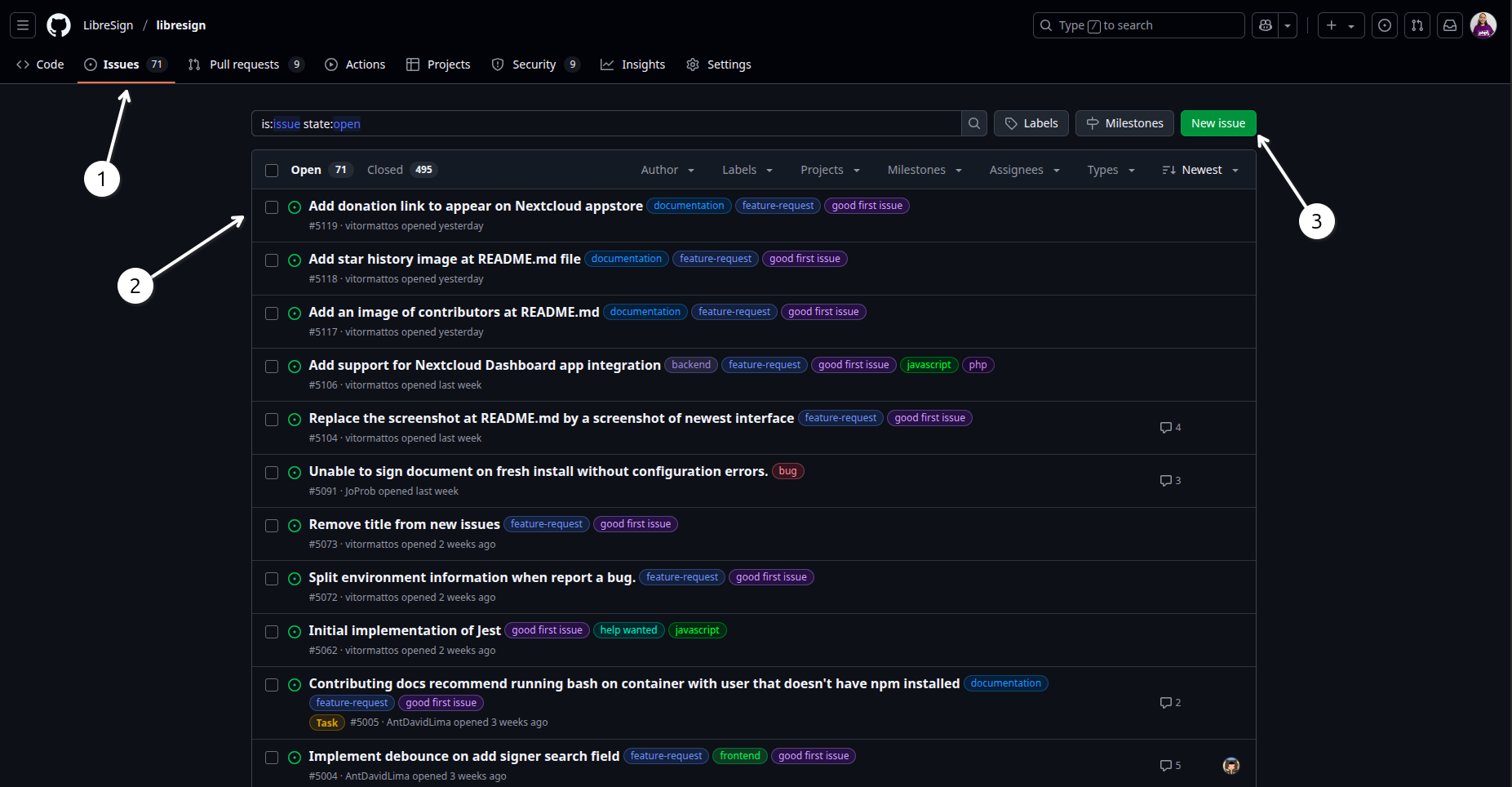Show the 71 Open issues

(x=321, y=170)
